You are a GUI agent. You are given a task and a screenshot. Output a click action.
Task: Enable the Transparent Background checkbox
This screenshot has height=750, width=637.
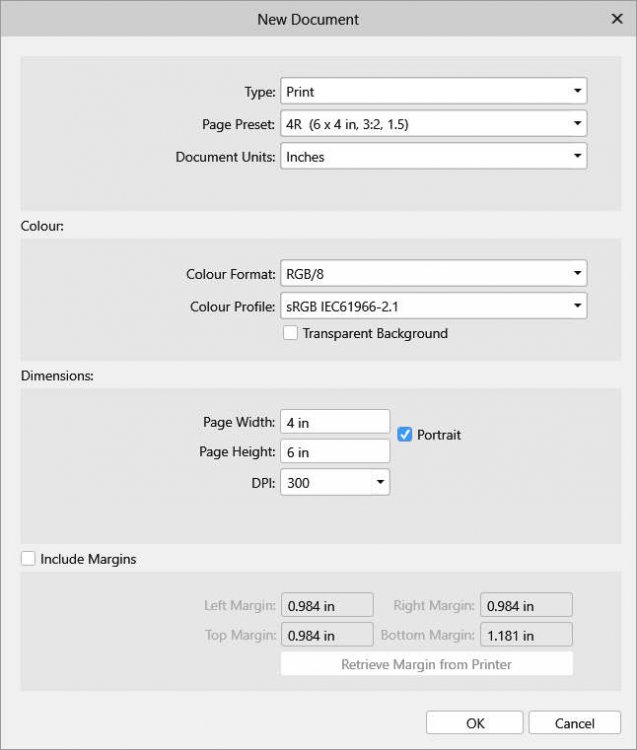tap(290, 333)
